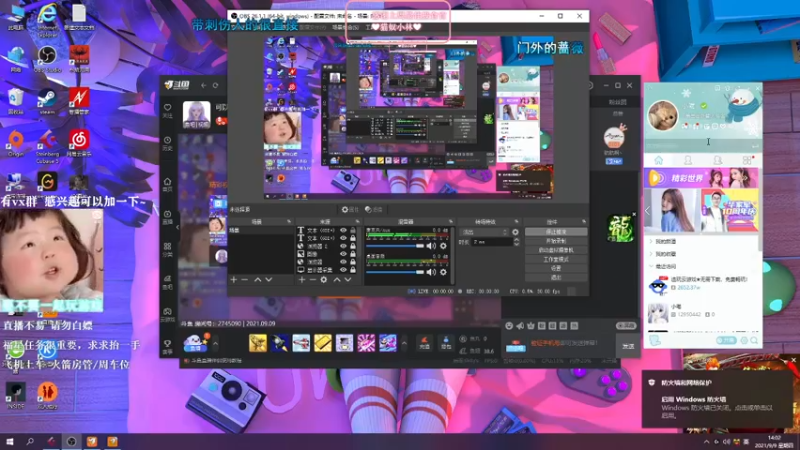Start recording button in OBS controls
The height and width of the screenshot is (450, 800).
point(556,241)
